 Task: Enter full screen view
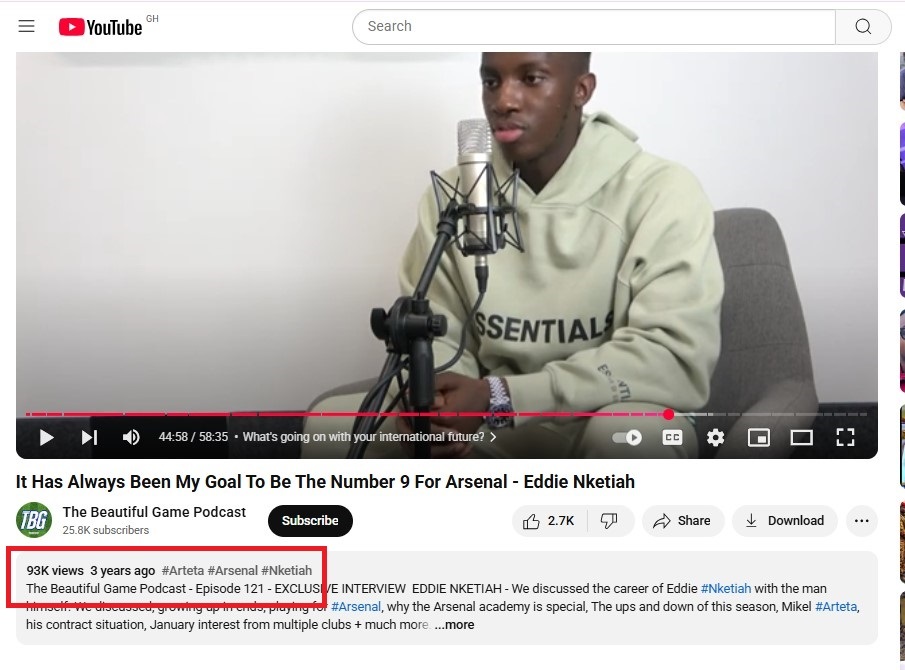(x=846, y=437)
